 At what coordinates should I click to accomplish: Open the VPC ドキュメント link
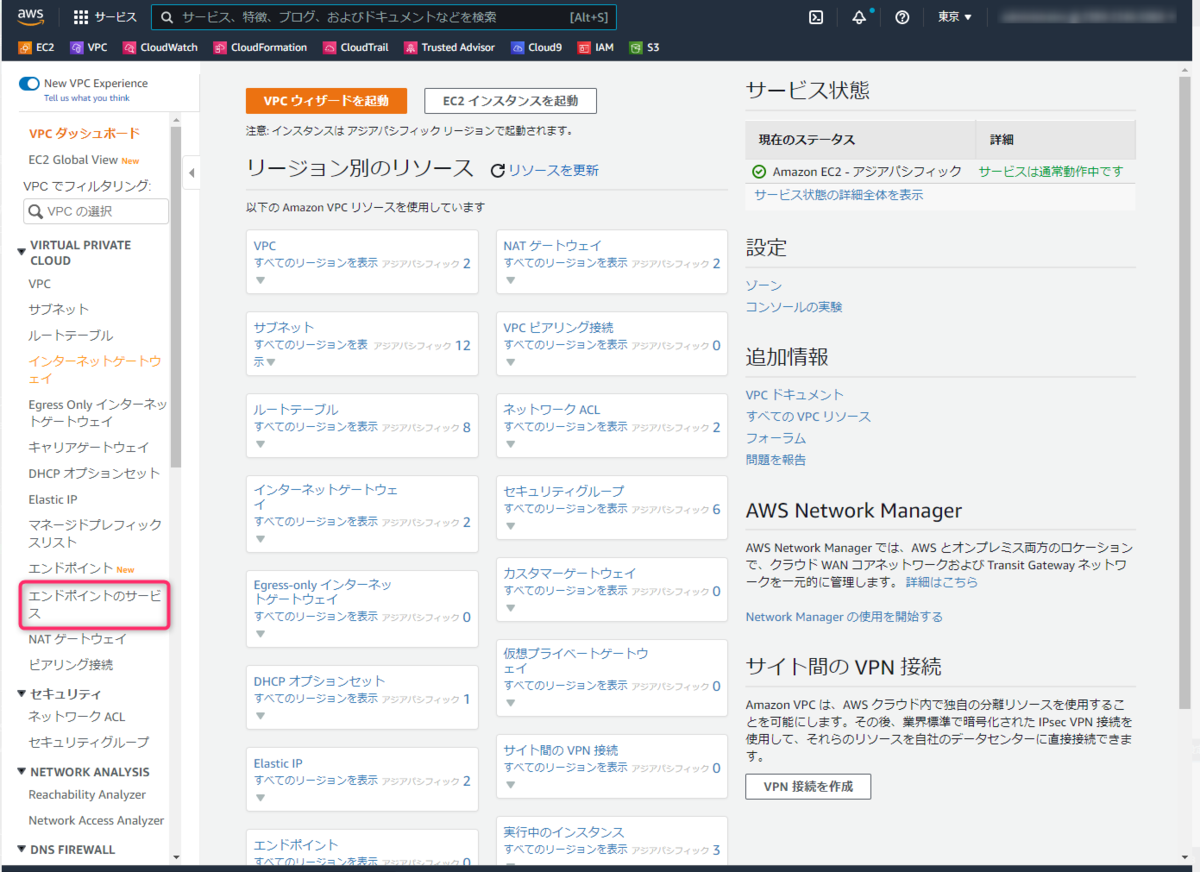[x=795, y=395]
